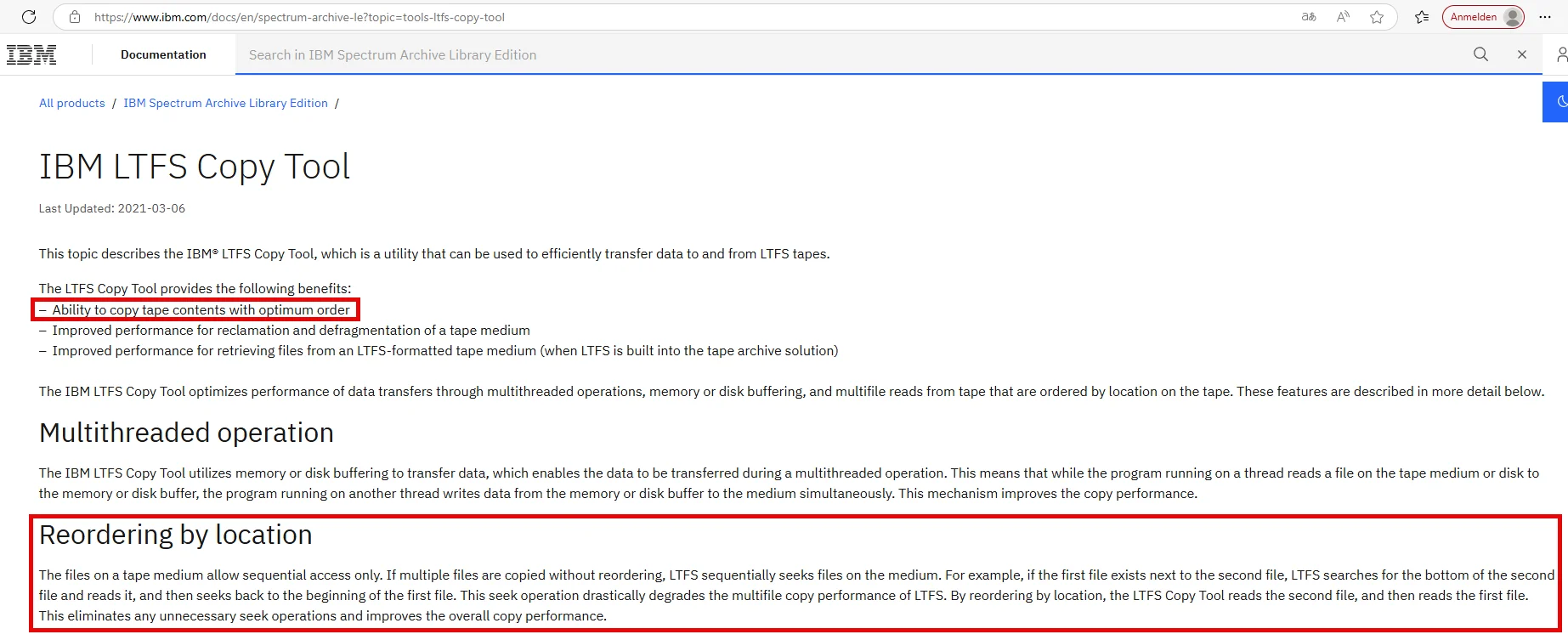Open the browser favorites list icon
Viewport: 1568px width, 640px height.
(1422, 17)
